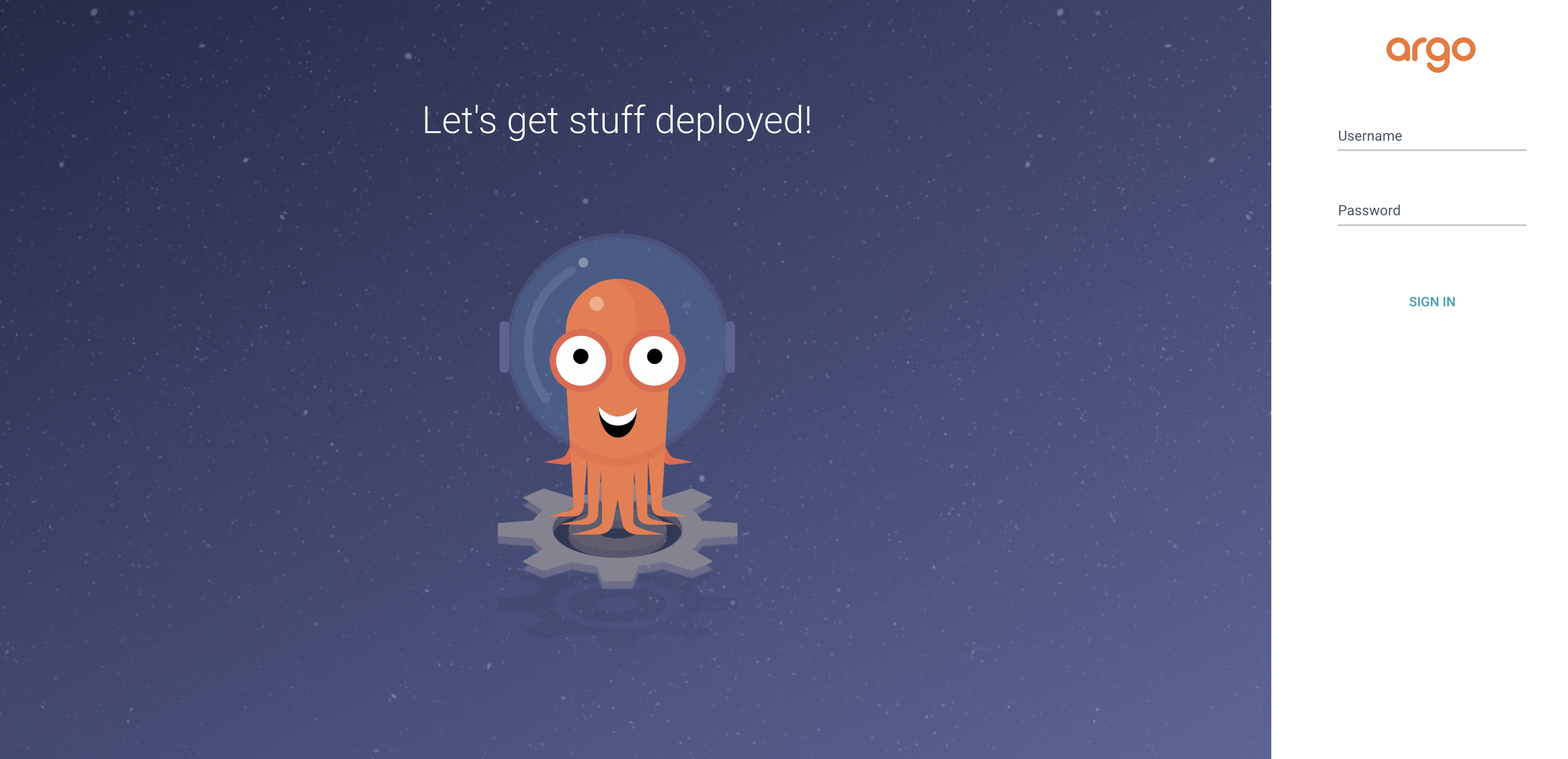Click the orange argo logo
Screen dimensions: 1568x759
click(x=1430, y=54)
